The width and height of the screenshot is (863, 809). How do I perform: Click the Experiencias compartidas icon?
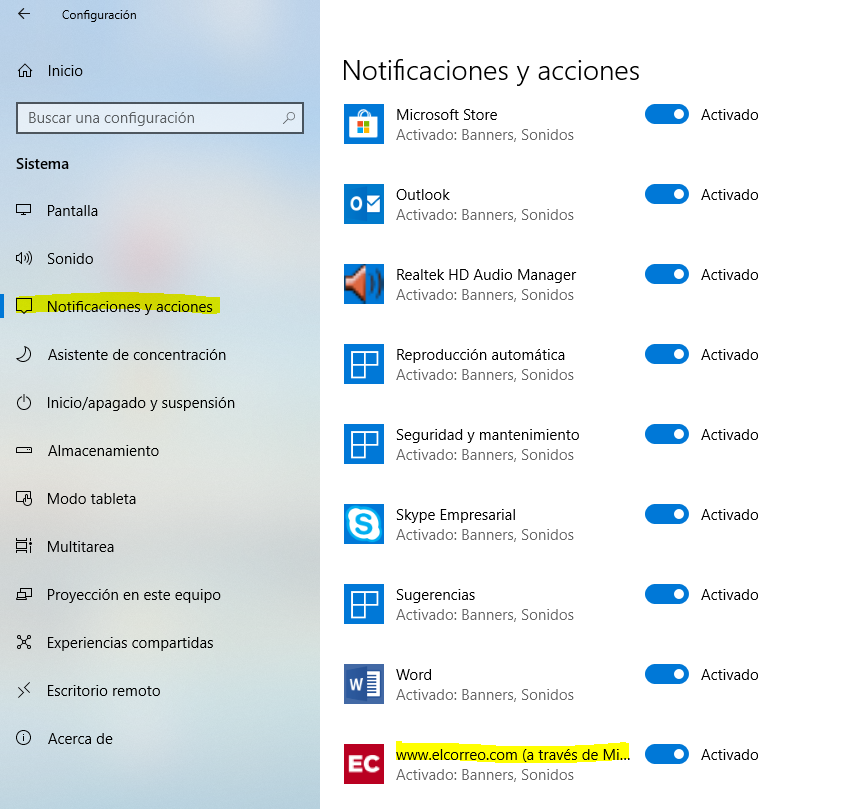pos(24,642)
